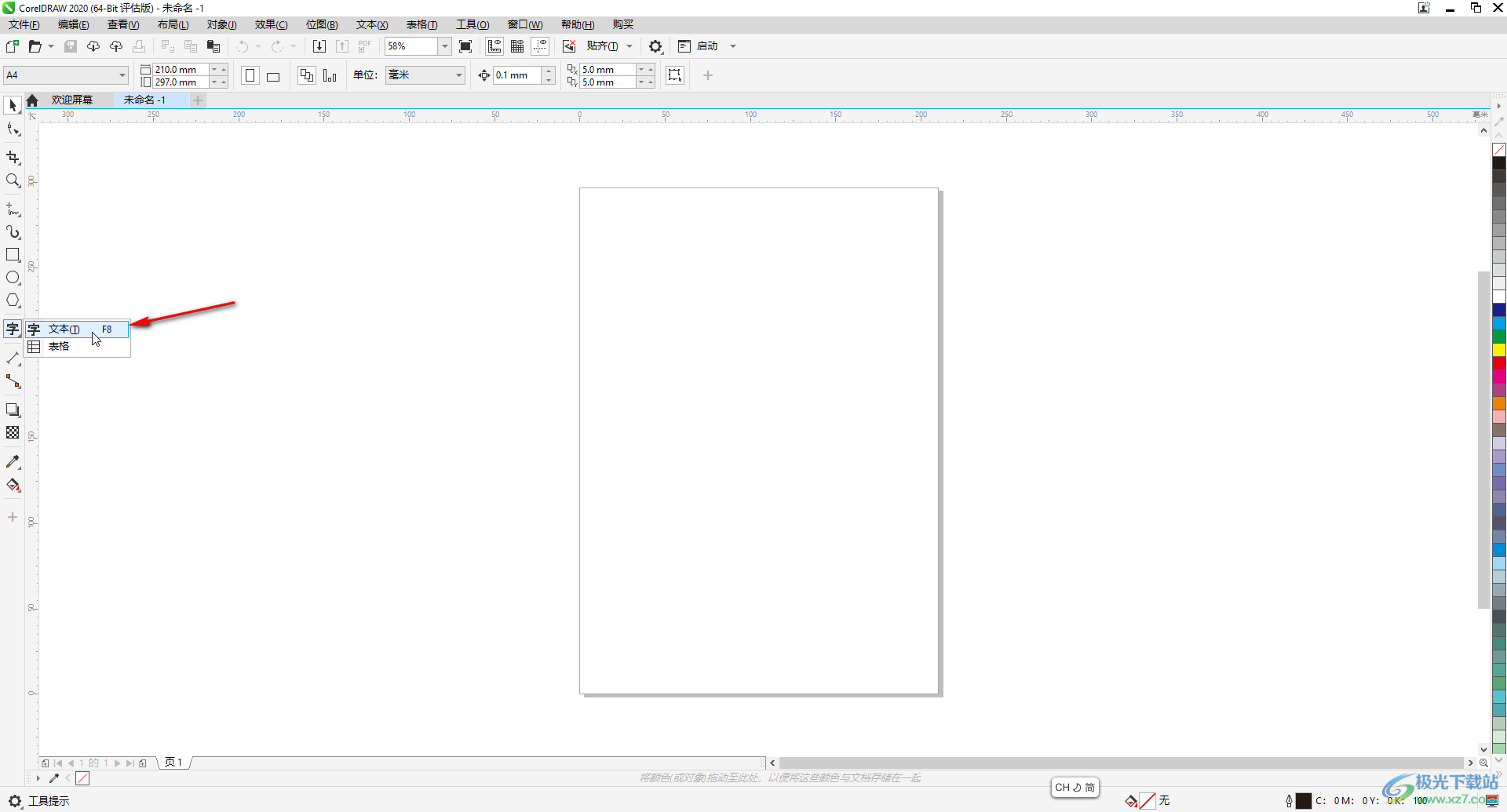Select the Transparency checkerboard tool
This screenshot has height=812, width=1507.
click(13, 433)
